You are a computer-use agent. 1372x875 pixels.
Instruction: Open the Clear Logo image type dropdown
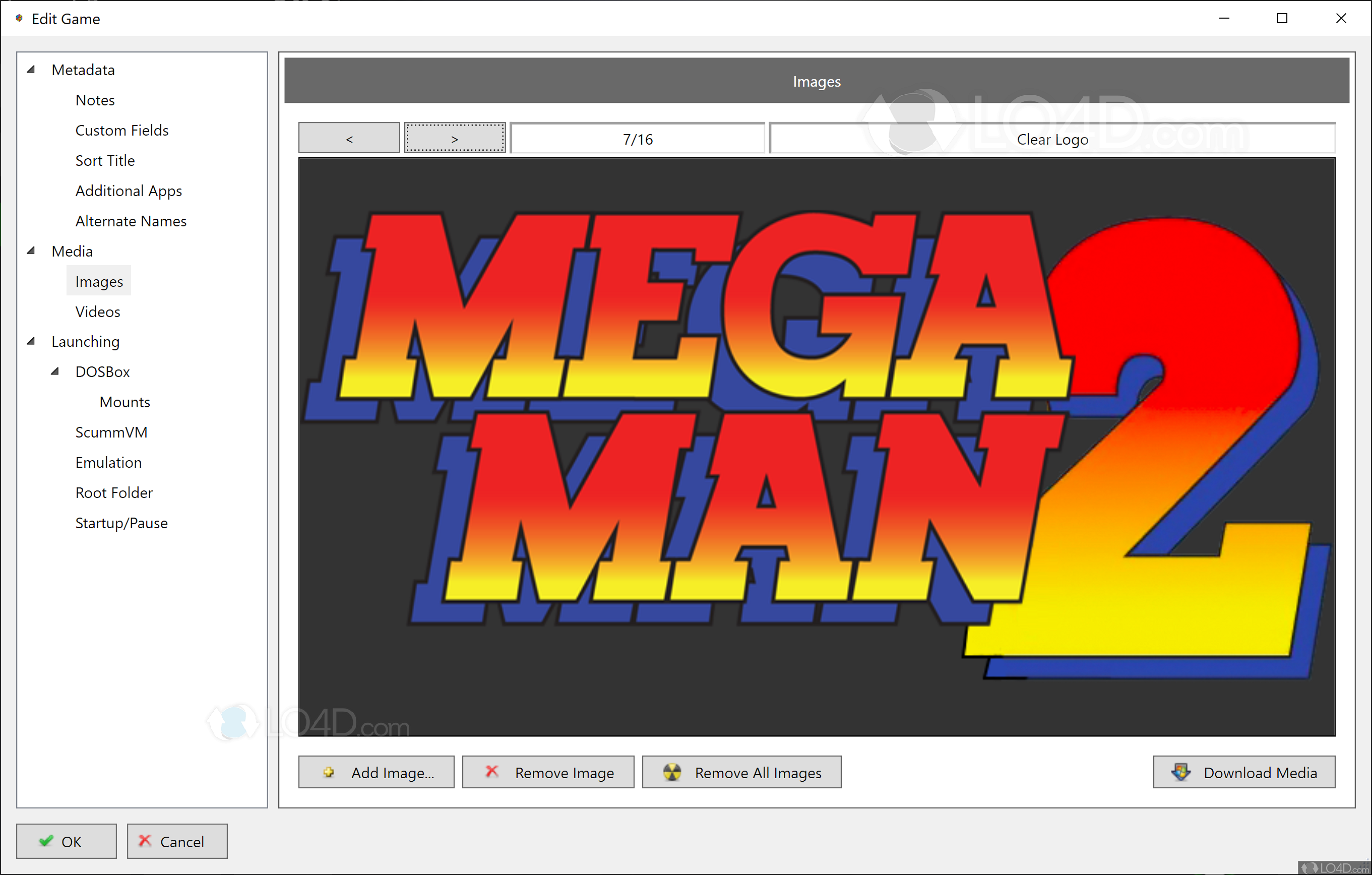[1052, 139]
